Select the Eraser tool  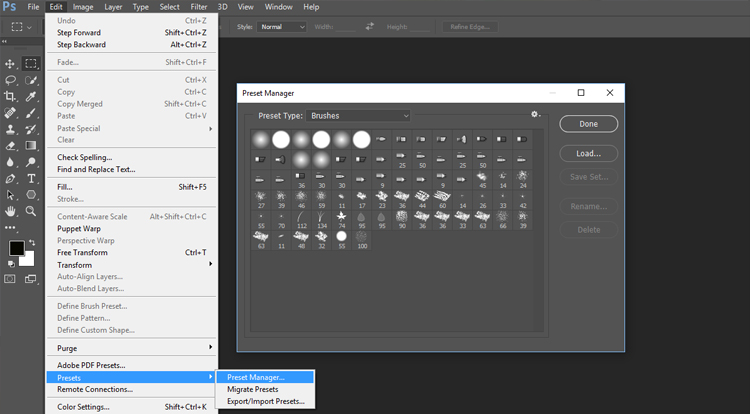10,146
